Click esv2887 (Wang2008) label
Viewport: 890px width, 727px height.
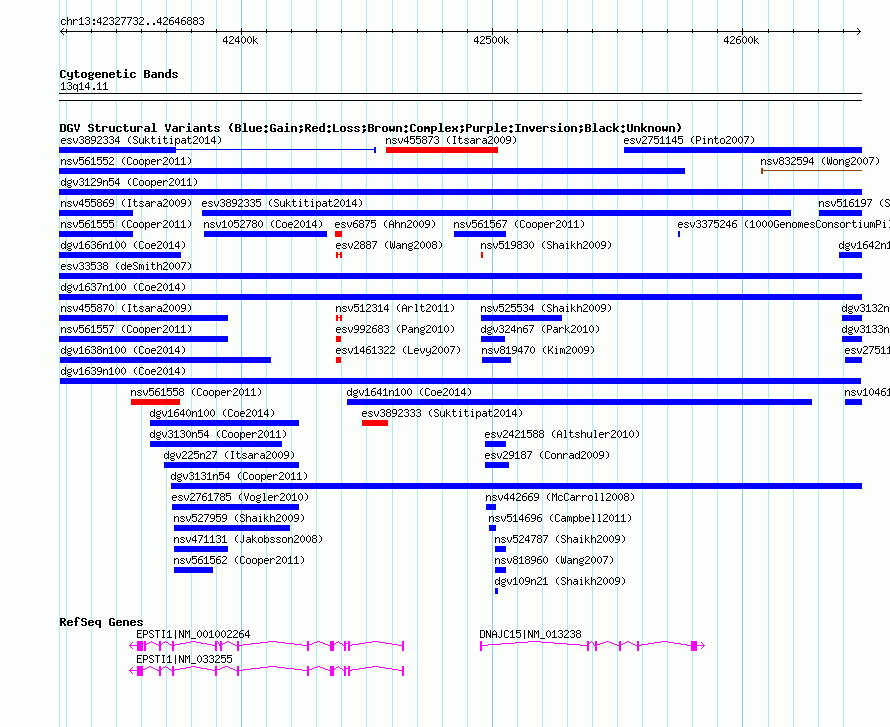point(389,245)
